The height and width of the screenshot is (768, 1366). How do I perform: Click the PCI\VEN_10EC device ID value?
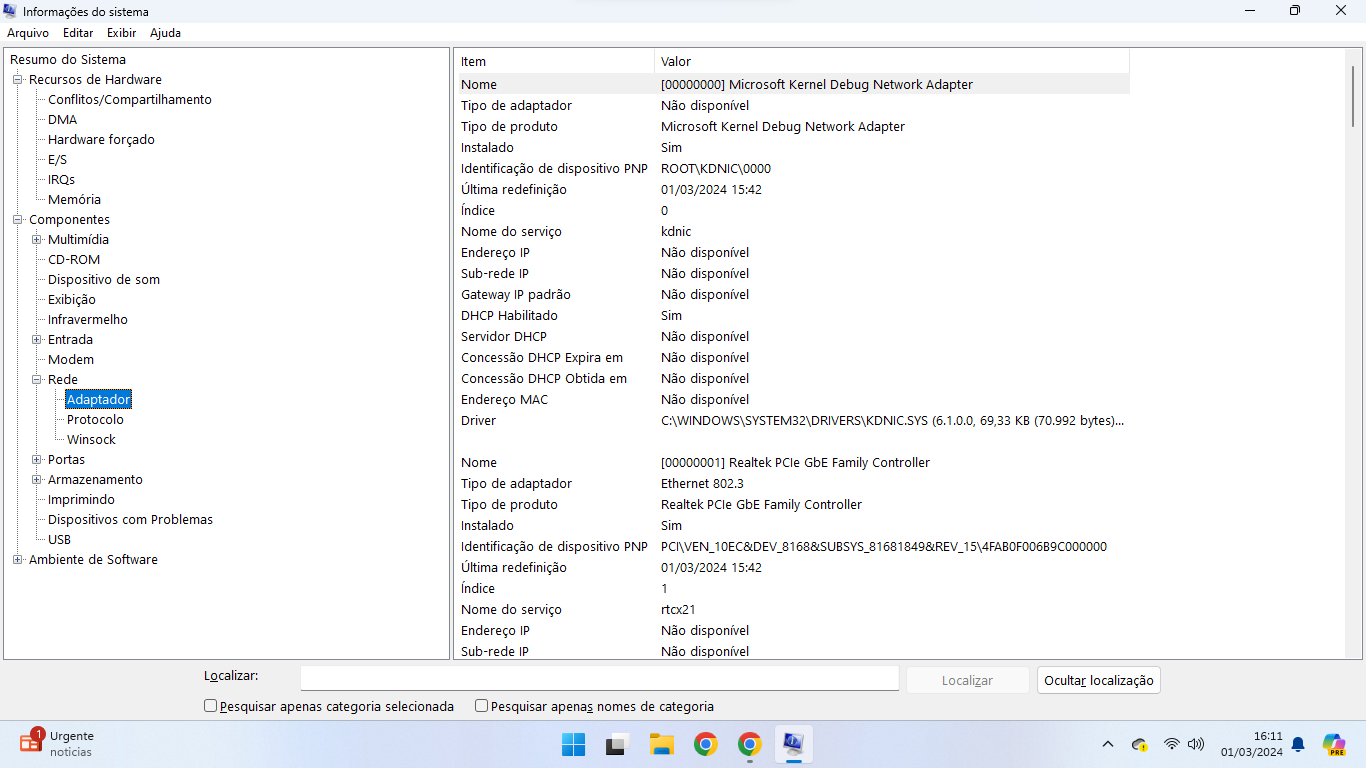click(884, 547)
